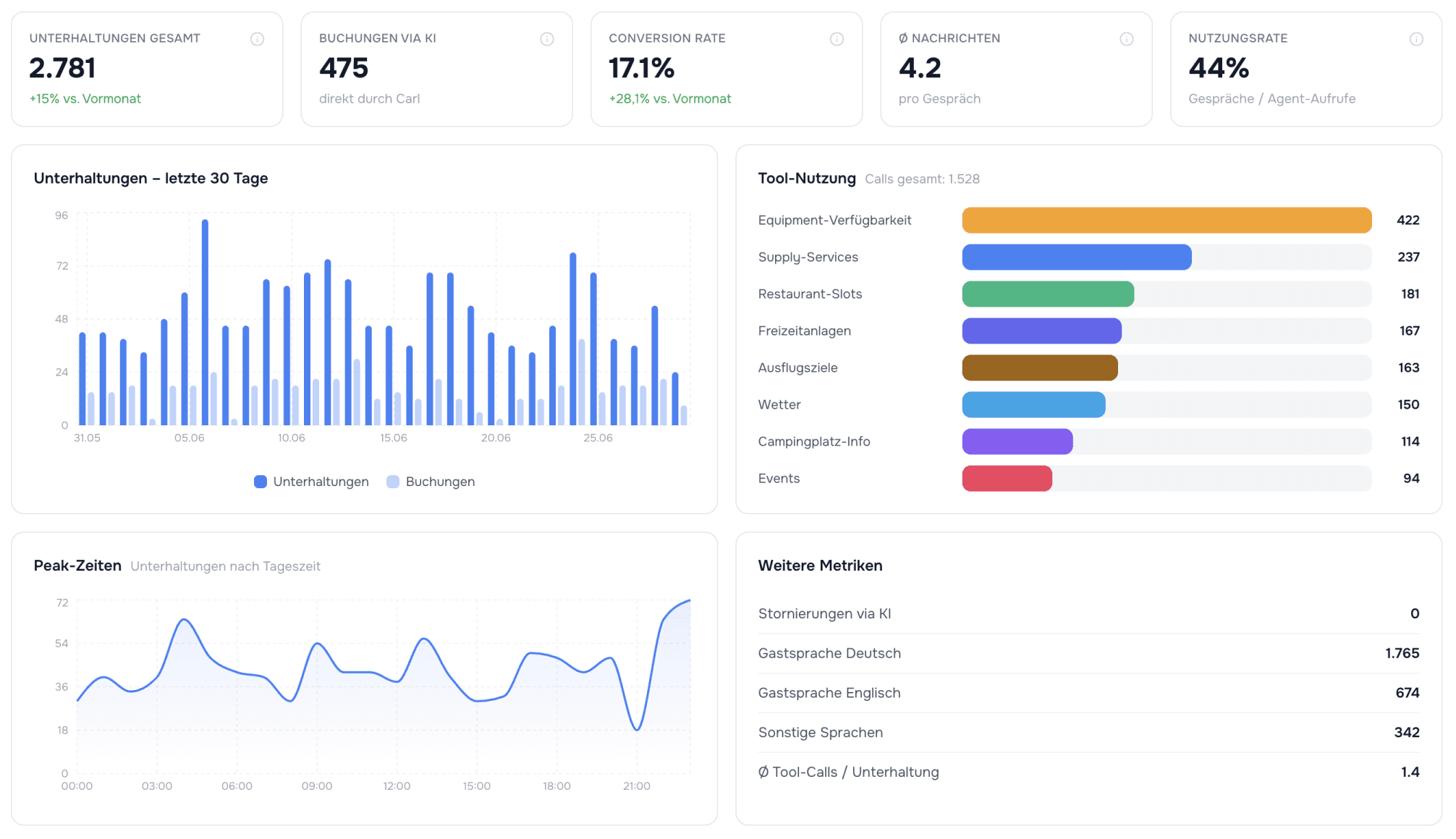This screenshot has width=1456, height=839.
Task: Click the orange Equipment-Verfügbarkeit bar
Action: click(1167, 221)
